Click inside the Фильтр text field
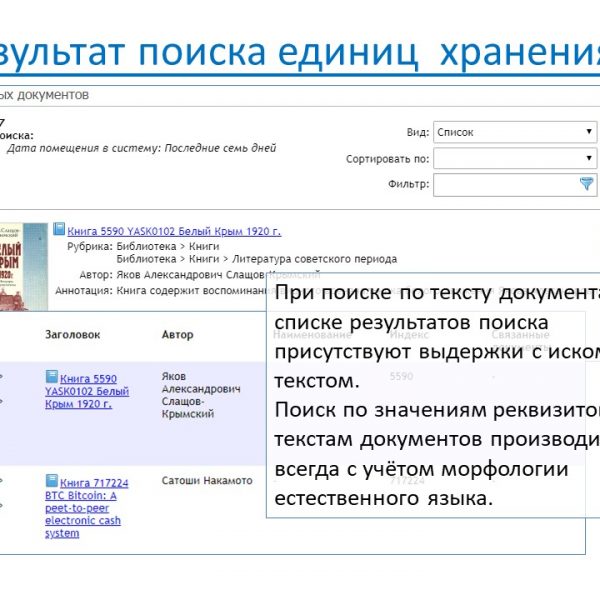The height and width of the screenshot is (600, 600). click(x=504, y=184)
